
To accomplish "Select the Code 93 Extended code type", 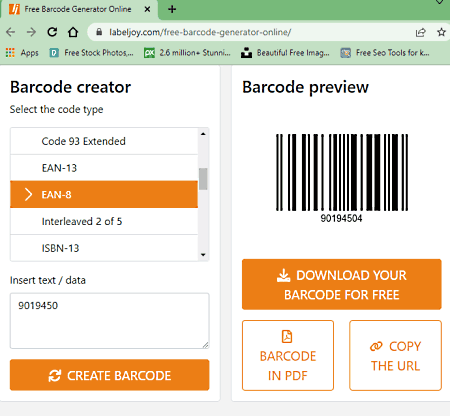I will (104, 141).
